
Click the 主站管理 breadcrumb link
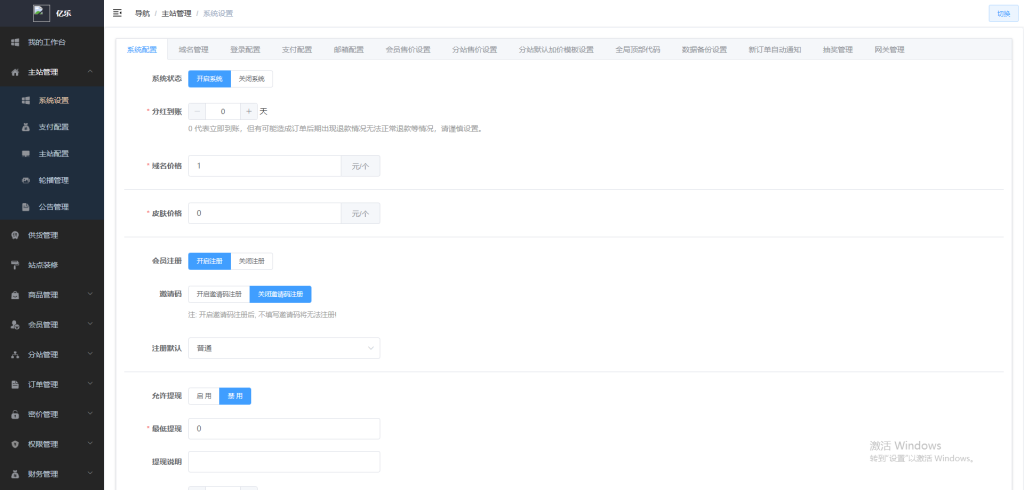176,14
